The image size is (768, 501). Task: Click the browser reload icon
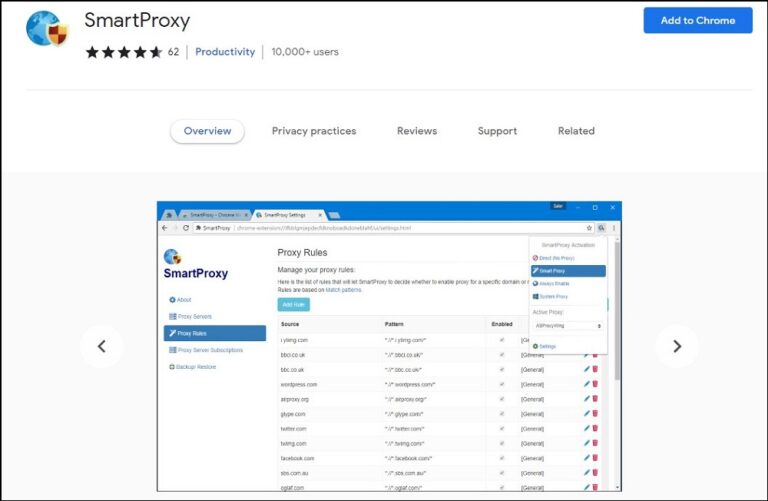(186, 228)
